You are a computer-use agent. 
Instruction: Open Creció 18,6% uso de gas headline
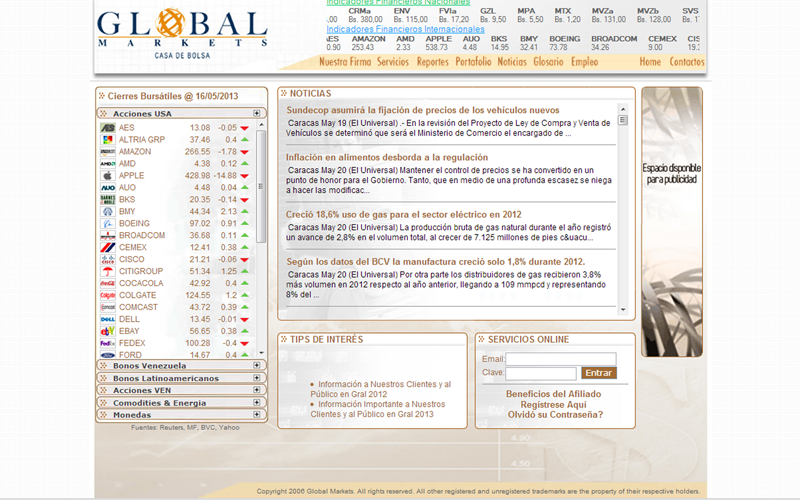click(x=404, y=215)
